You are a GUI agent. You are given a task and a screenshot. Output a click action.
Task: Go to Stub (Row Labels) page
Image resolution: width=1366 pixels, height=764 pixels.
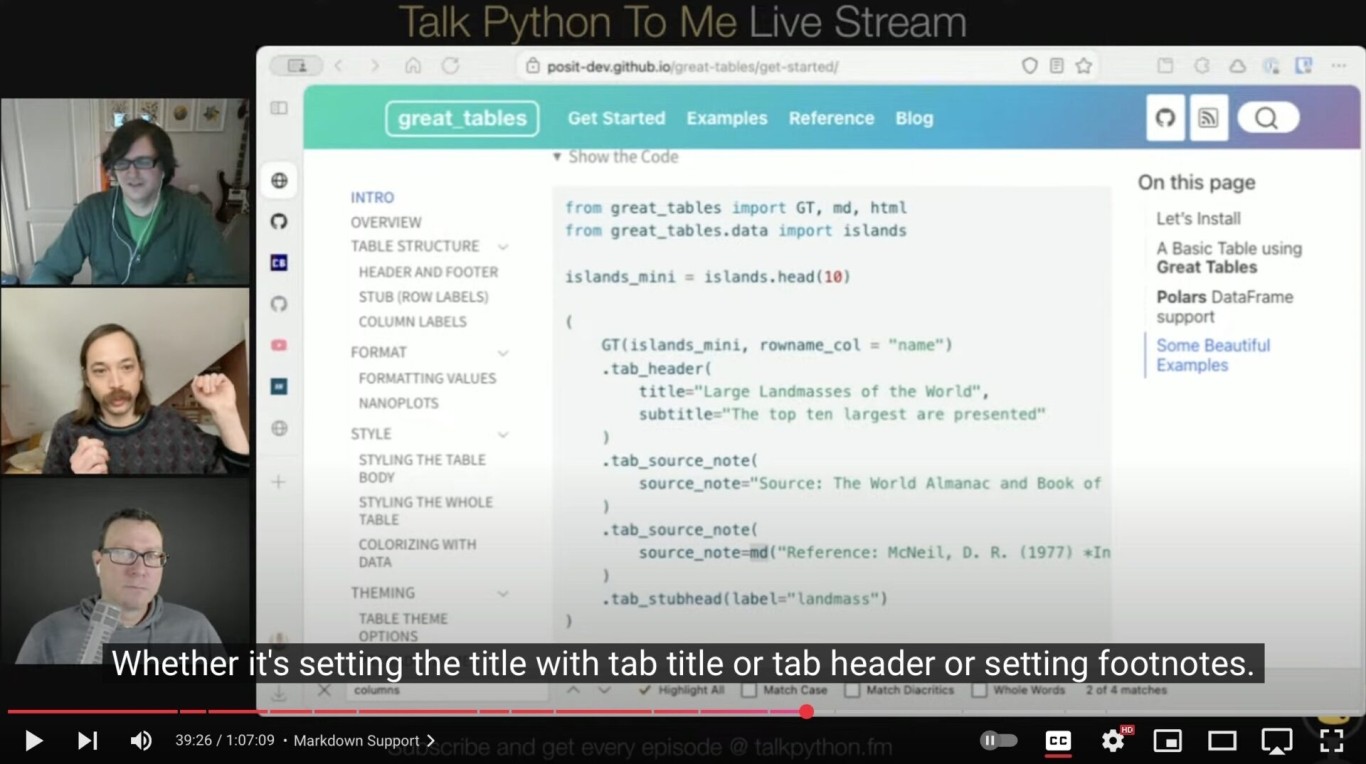point(424,297)
